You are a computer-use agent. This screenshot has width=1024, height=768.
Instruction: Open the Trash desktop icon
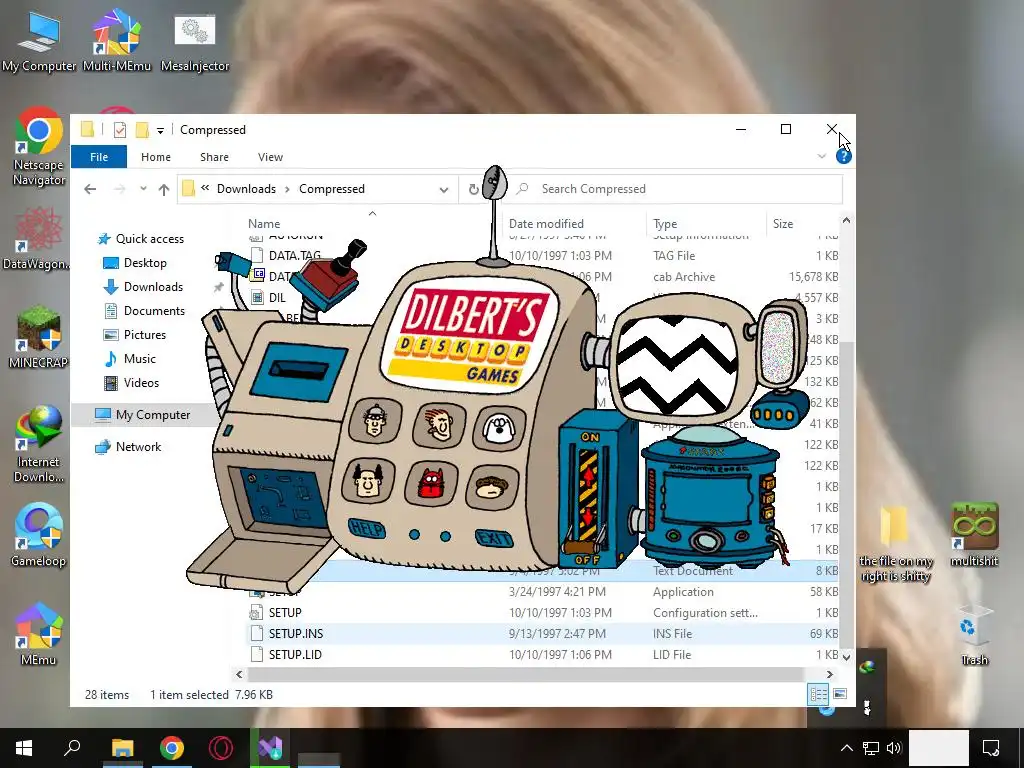tap(974, 634)
